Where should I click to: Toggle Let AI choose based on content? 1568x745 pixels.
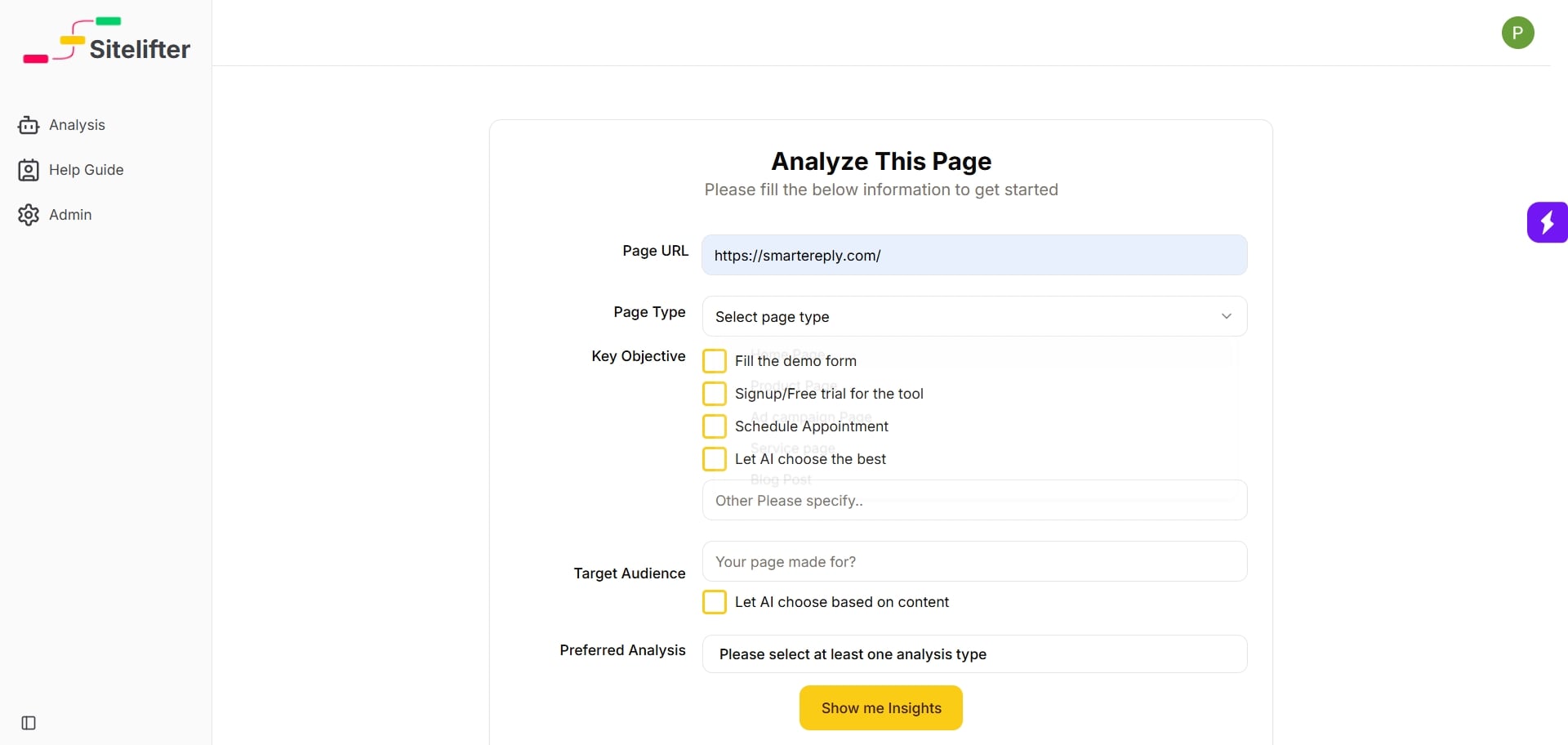715,602
